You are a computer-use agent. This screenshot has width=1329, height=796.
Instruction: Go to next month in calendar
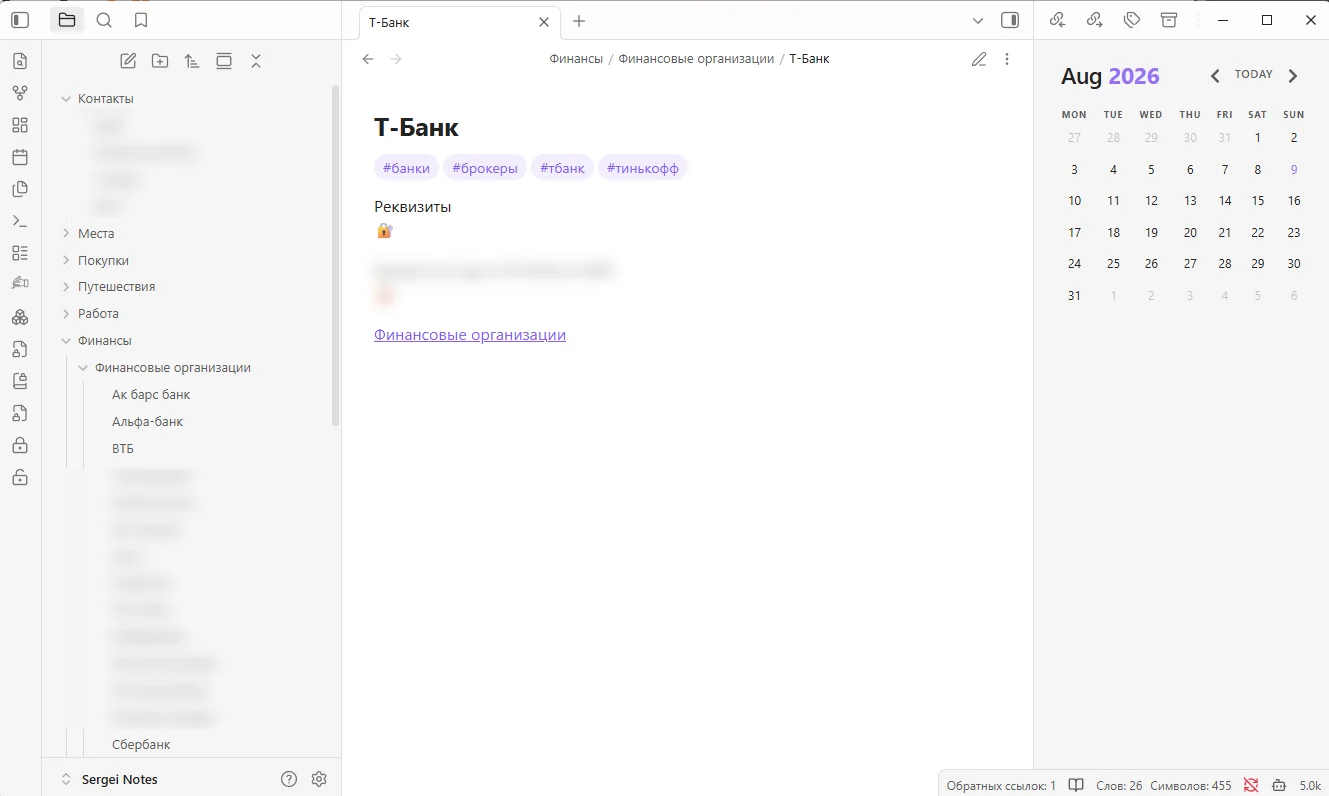(1293, 76)
